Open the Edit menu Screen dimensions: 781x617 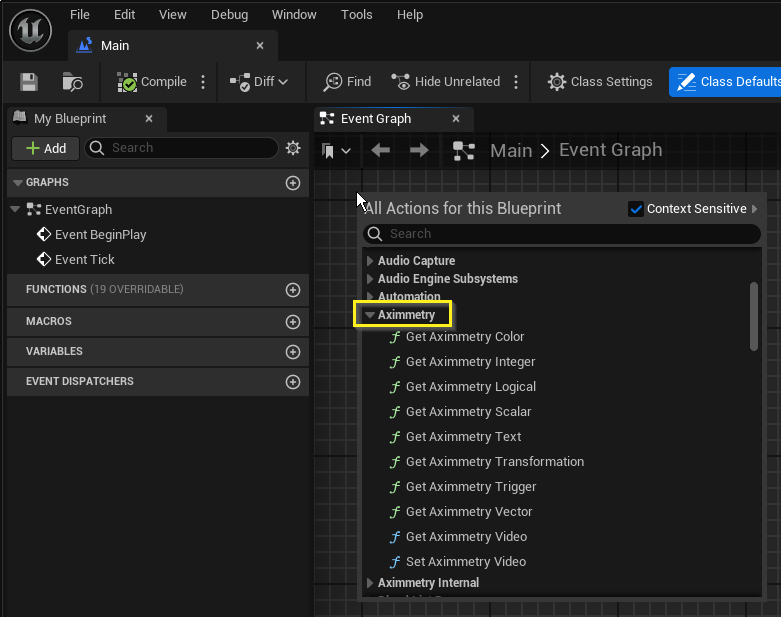click(125, 14)
